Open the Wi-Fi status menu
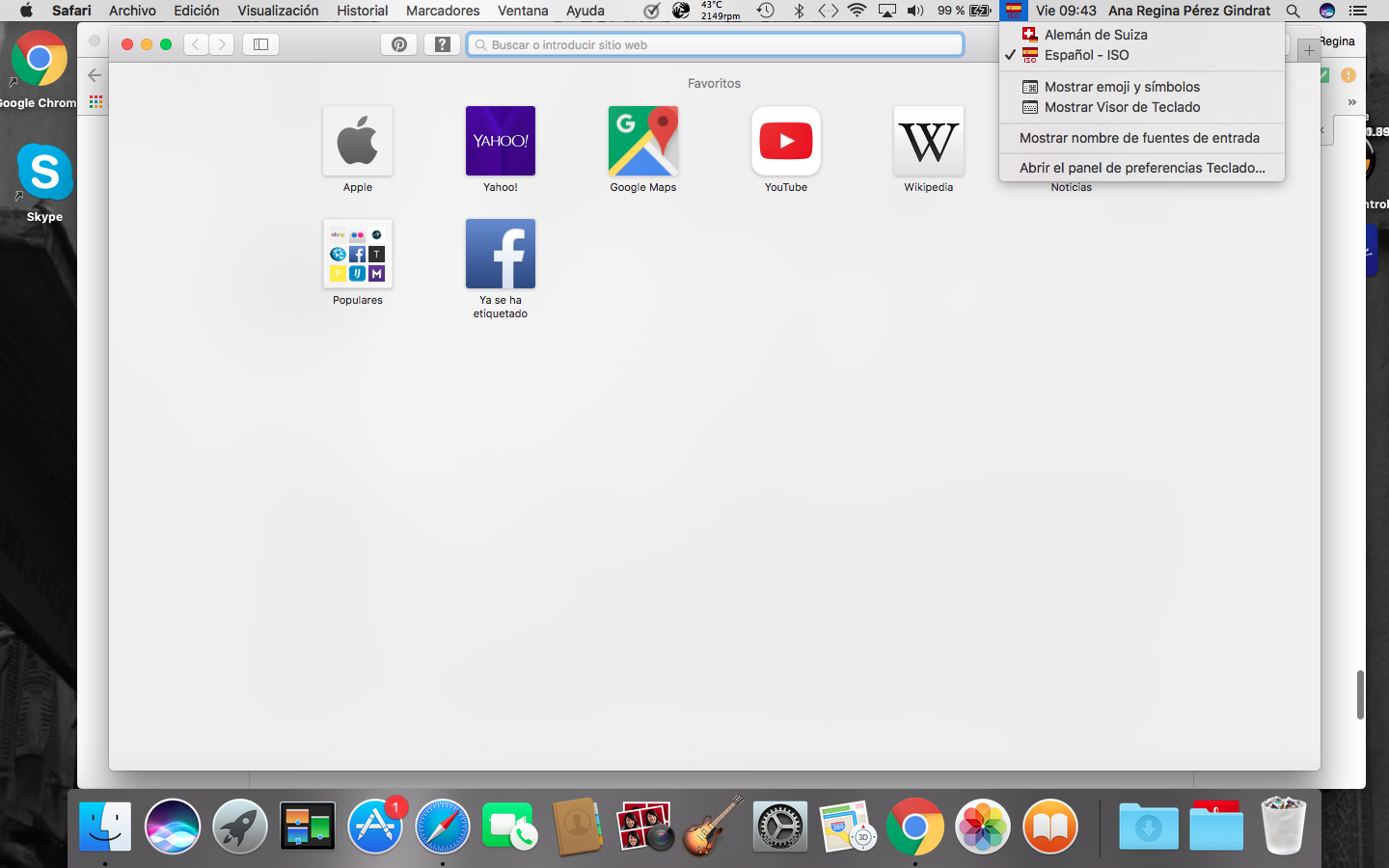The height and width of the screenshot is (868, 1389). coord(857,11)
